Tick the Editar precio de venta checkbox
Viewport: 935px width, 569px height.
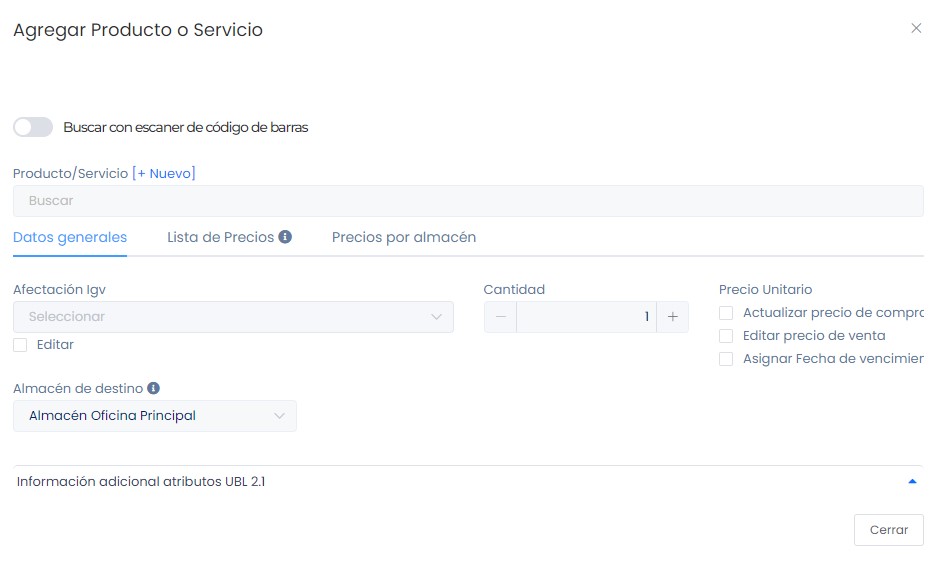pos(726,336)
